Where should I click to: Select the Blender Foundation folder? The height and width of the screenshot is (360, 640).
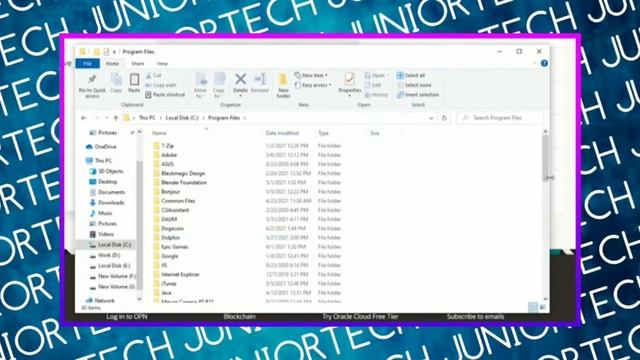tap(184, 182)
